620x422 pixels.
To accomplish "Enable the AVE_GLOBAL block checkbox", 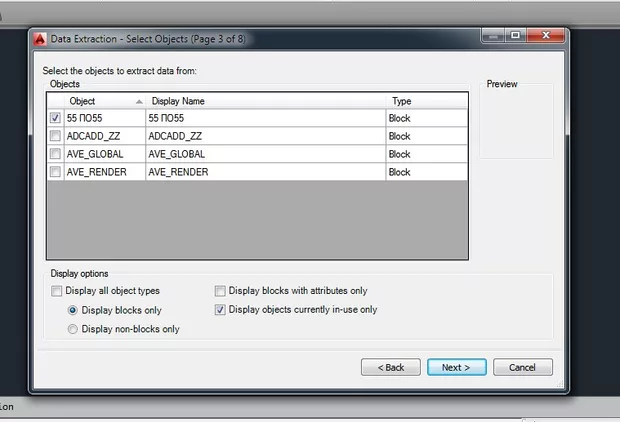I will tap(55, 154).
